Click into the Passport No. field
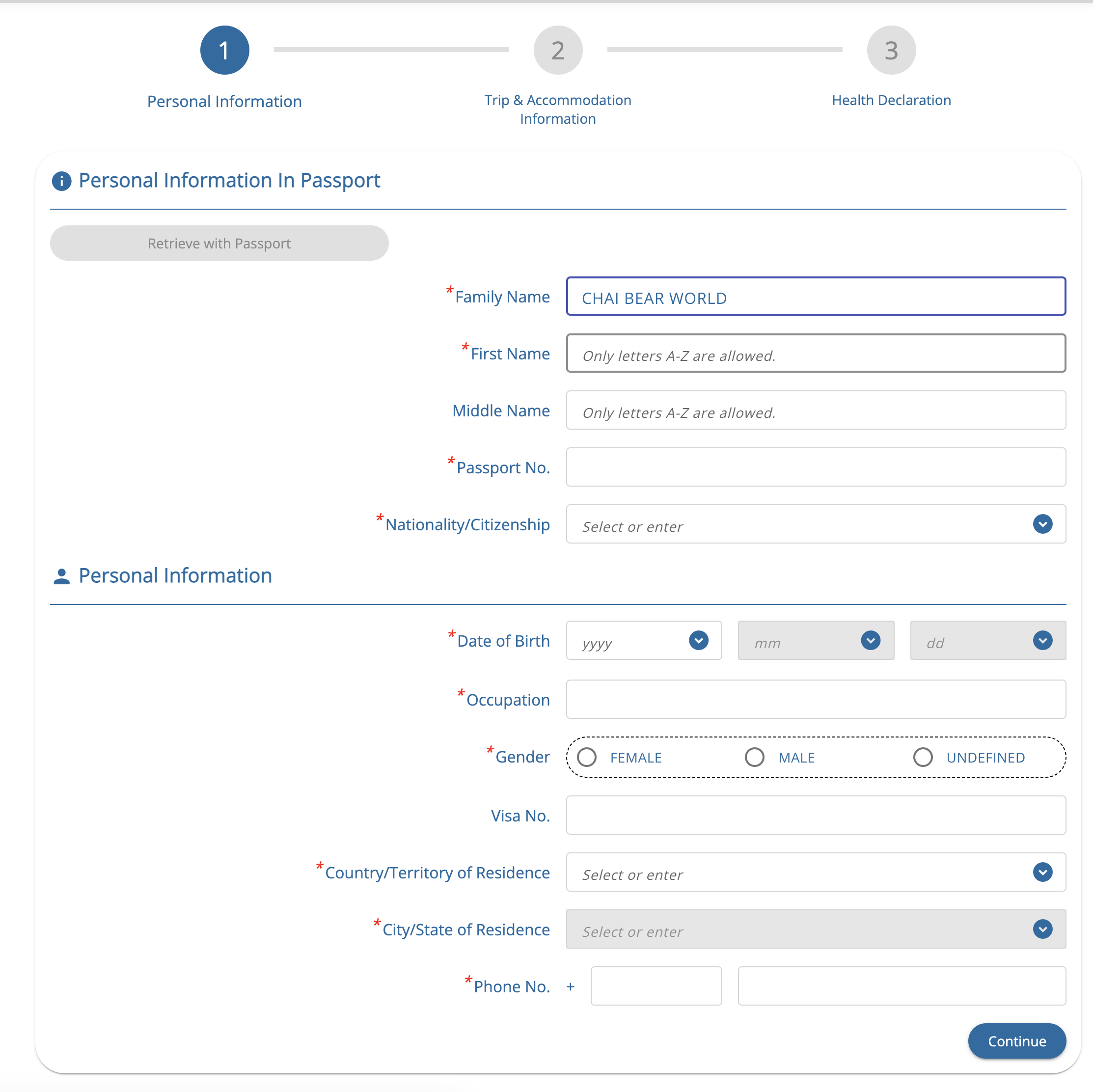This screenshot has width=1093, height=1092. tap(815, 467)
